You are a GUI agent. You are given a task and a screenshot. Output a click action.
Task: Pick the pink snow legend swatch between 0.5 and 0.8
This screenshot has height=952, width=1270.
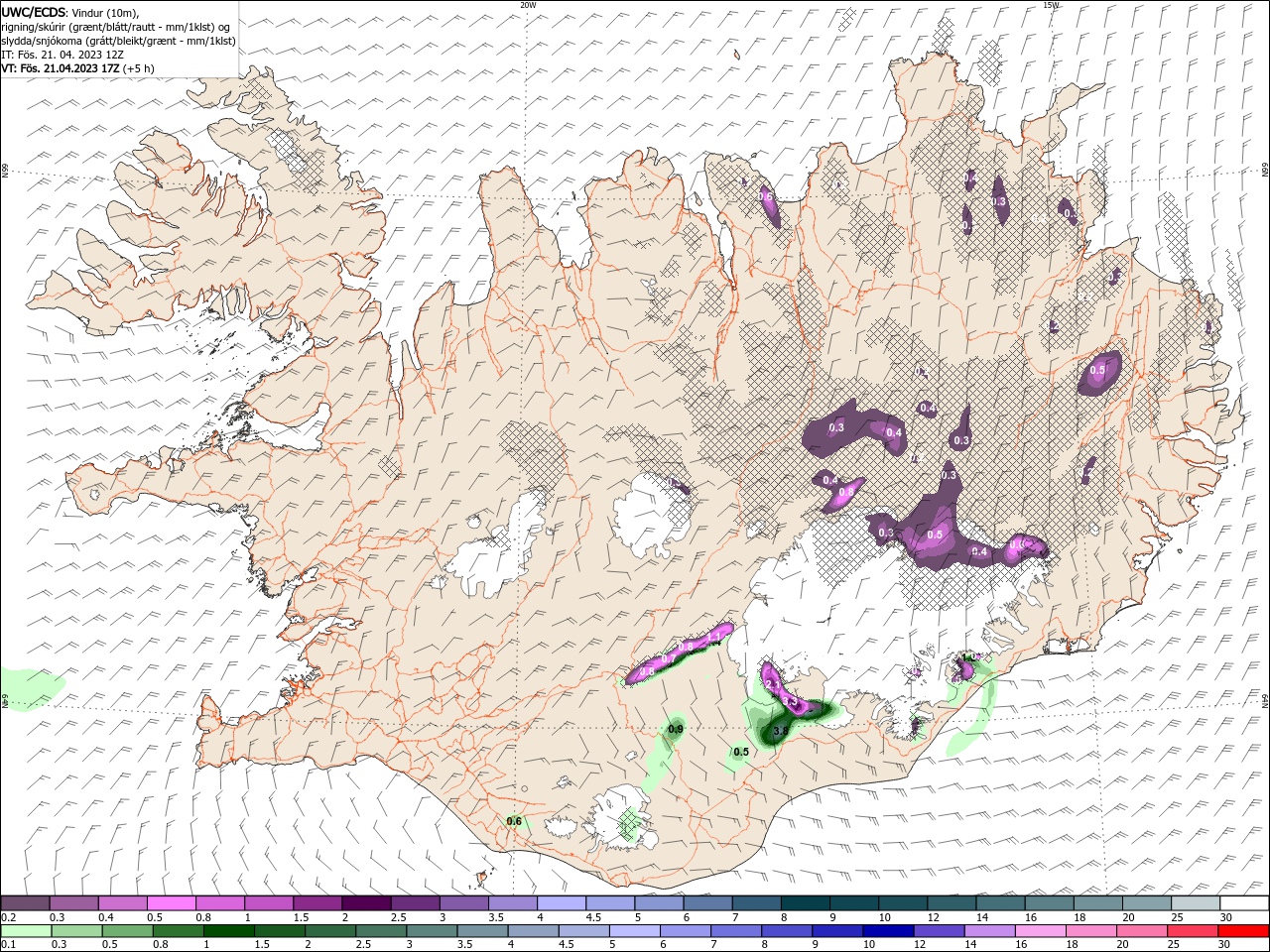[171, 903]
